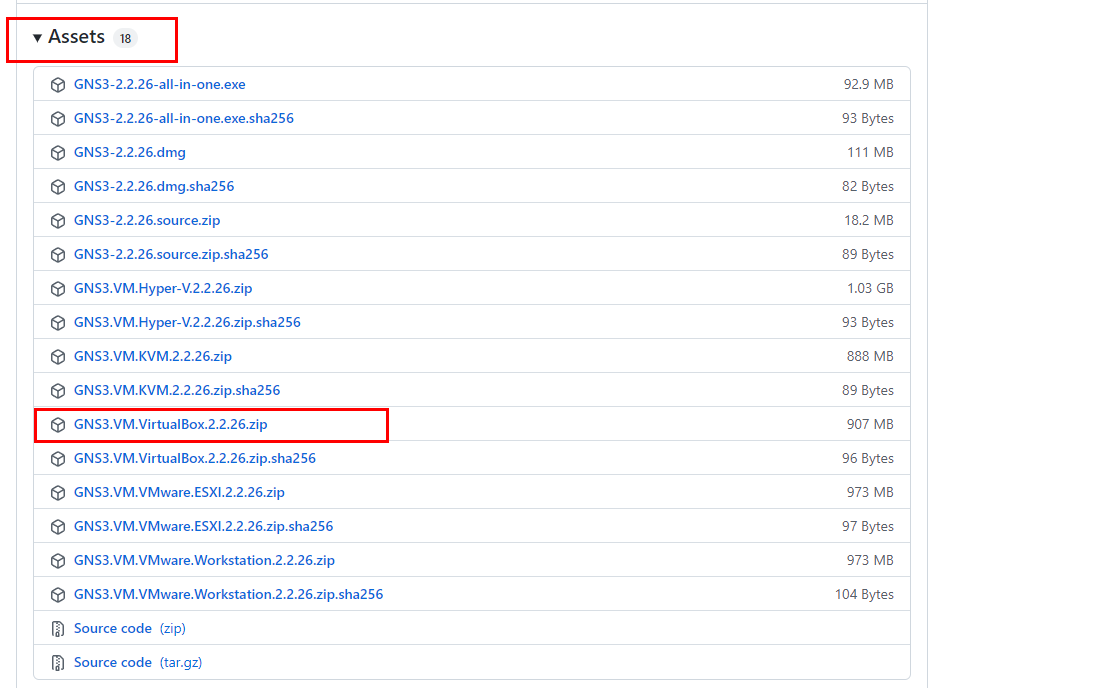Download GNS3.VM.Hyper-V.2.2.26.zip

163,288
